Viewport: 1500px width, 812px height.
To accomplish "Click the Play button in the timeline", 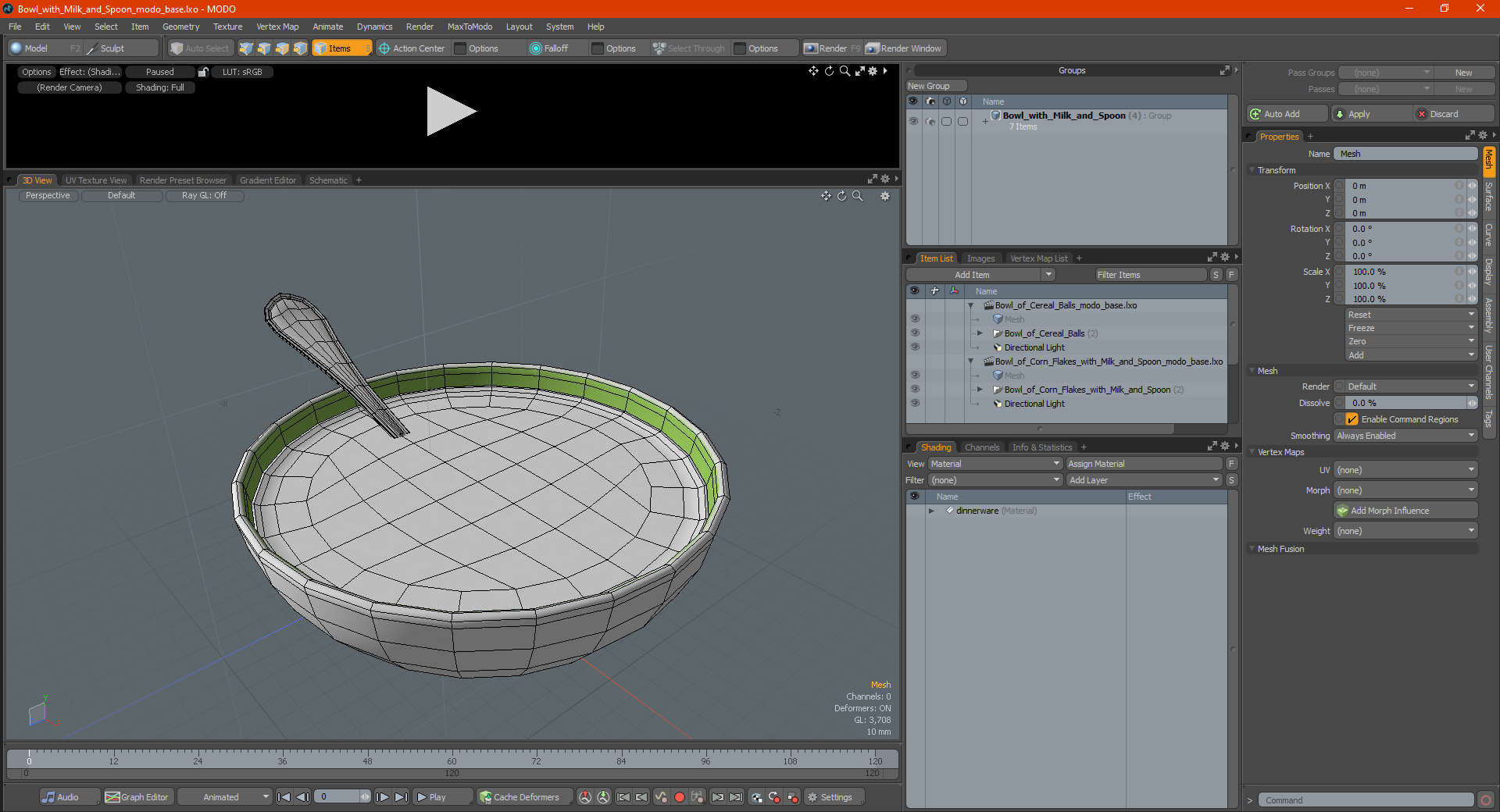I will pyautogui.click(x=442, y=797).
